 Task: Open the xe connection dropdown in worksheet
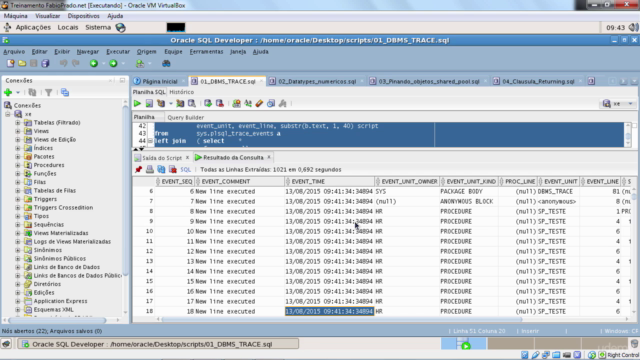(x=630, y=104)
